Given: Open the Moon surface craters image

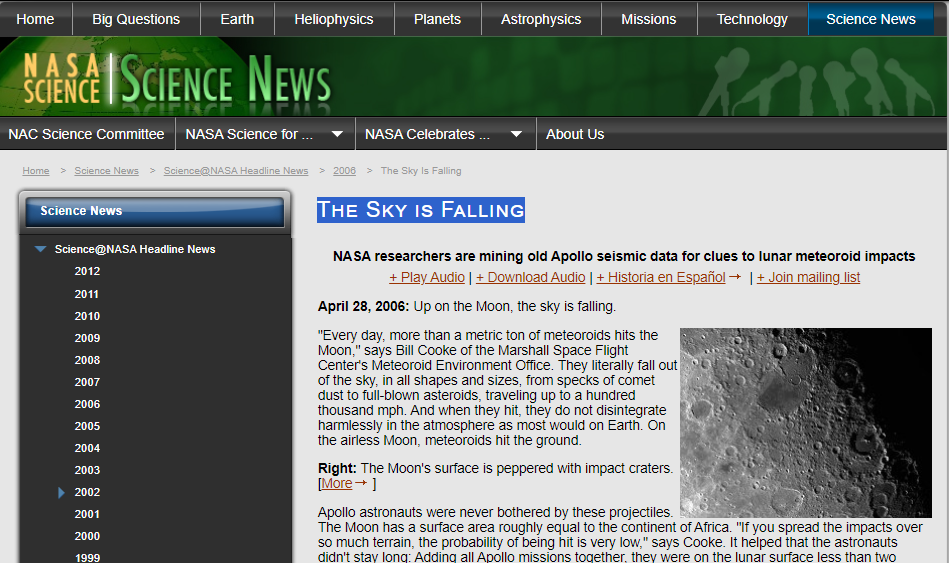Looking at the screenshot, I should point(806,423).
